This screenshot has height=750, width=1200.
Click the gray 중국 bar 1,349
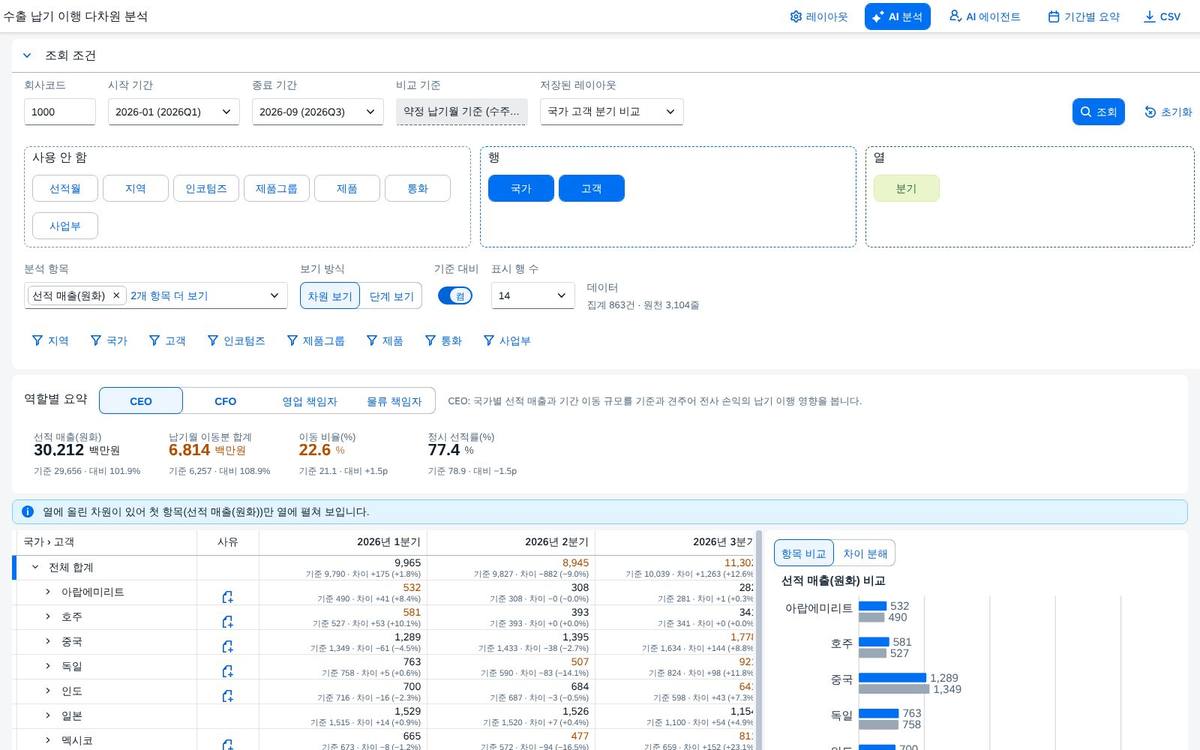tap(894, 689)
